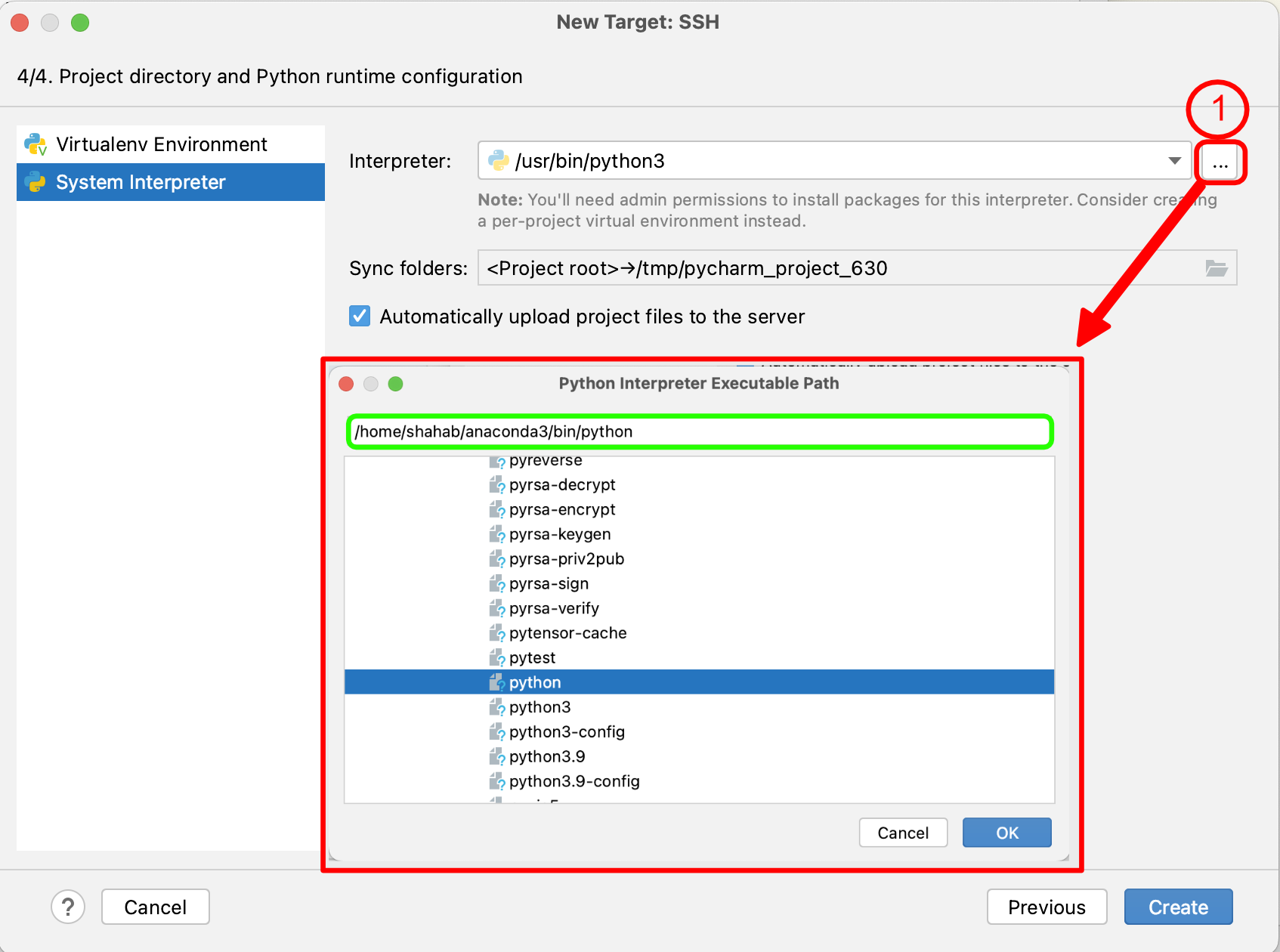Click the python3.9 file icon

click(496, 757)
